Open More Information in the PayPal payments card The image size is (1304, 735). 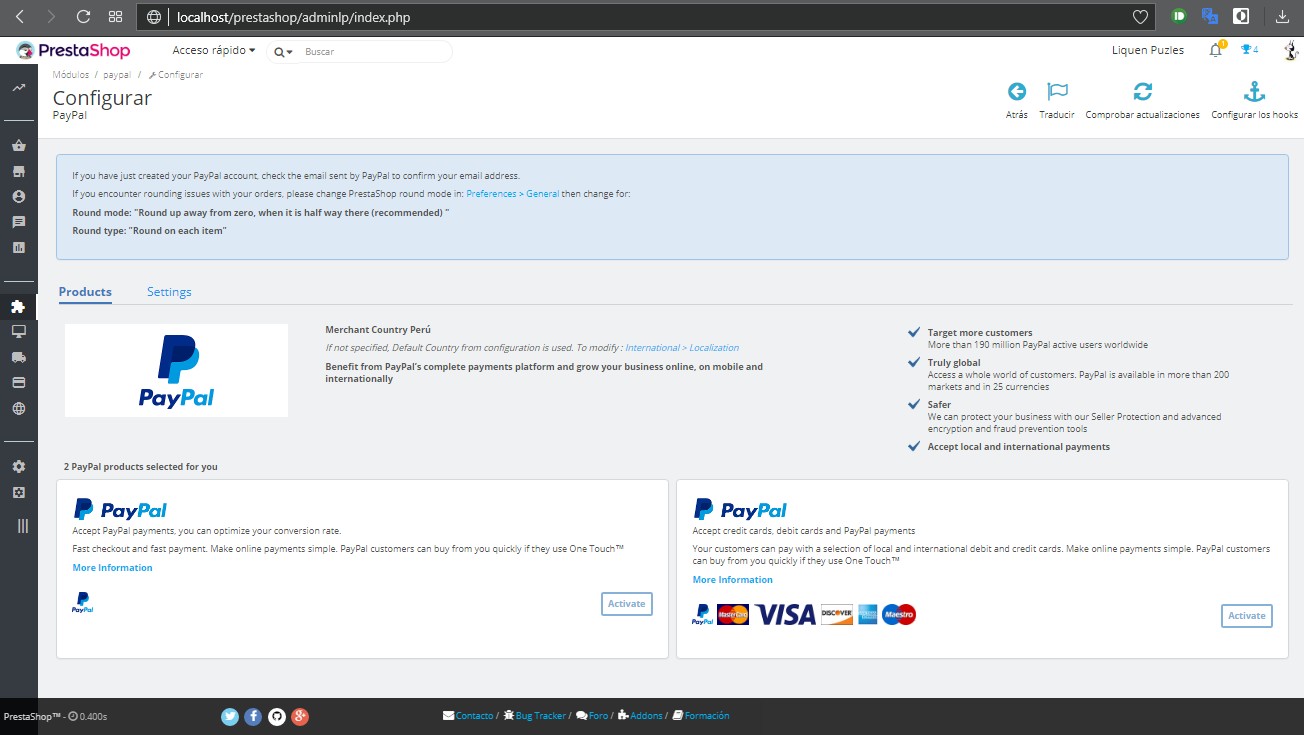(112, 568)
